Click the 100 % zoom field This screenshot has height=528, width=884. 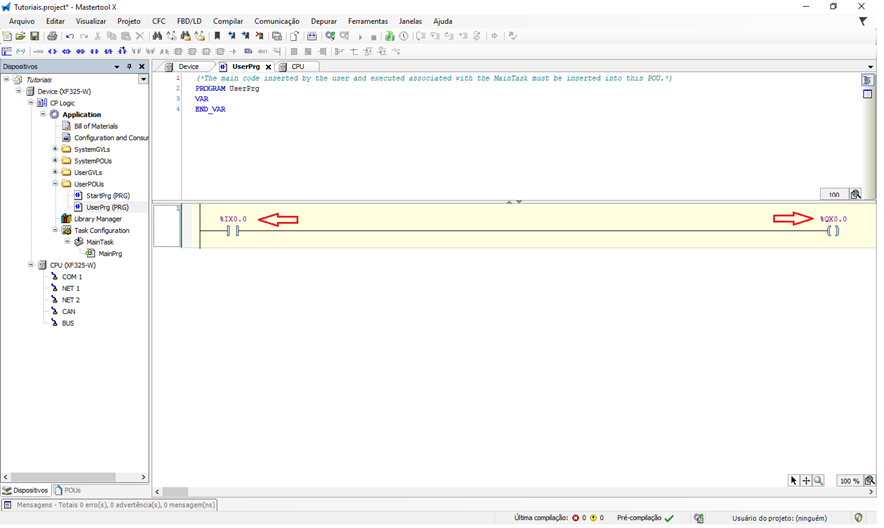coord(849,481)
